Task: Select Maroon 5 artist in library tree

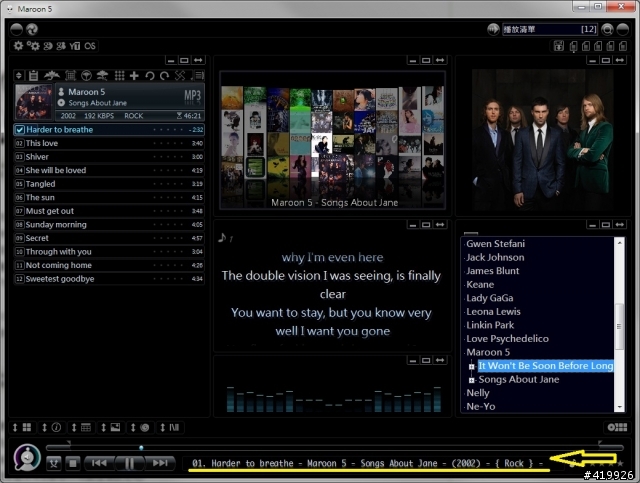Action: tap(488, 352)
